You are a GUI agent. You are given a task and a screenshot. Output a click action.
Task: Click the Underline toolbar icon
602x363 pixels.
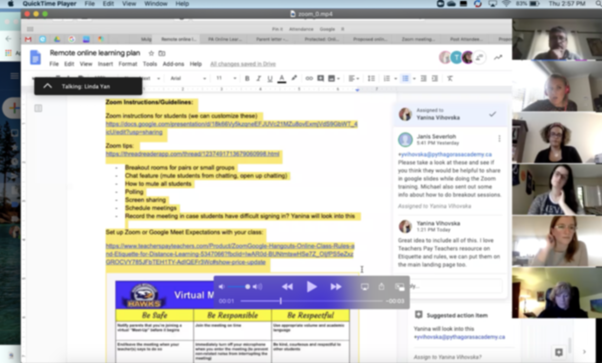pyautogui.click(x=270, y=78)
